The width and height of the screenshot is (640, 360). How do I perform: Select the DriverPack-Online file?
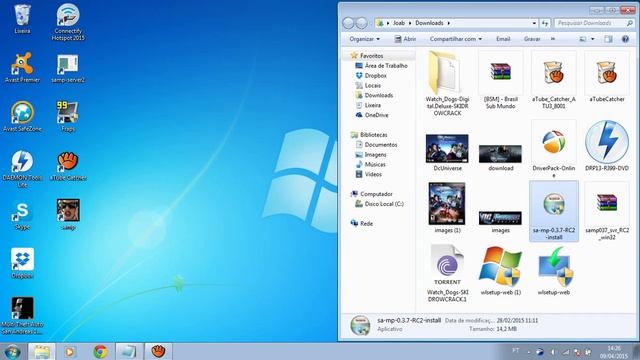[553, 149]
